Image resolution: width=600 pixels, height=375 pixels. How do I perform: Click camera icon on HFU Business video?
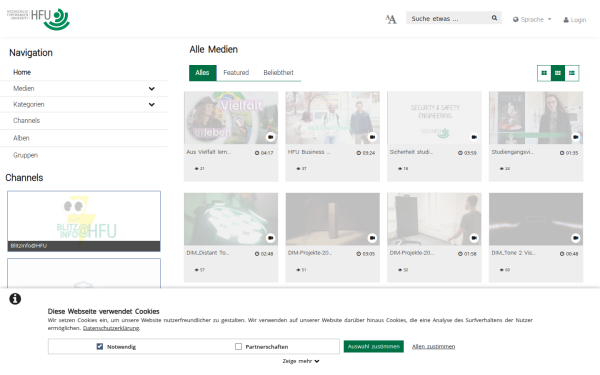coord(372,137)
